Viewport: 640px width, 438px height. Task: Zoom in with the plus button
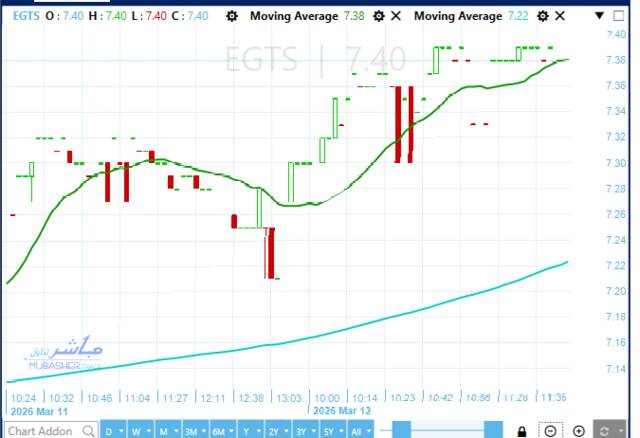578,431
